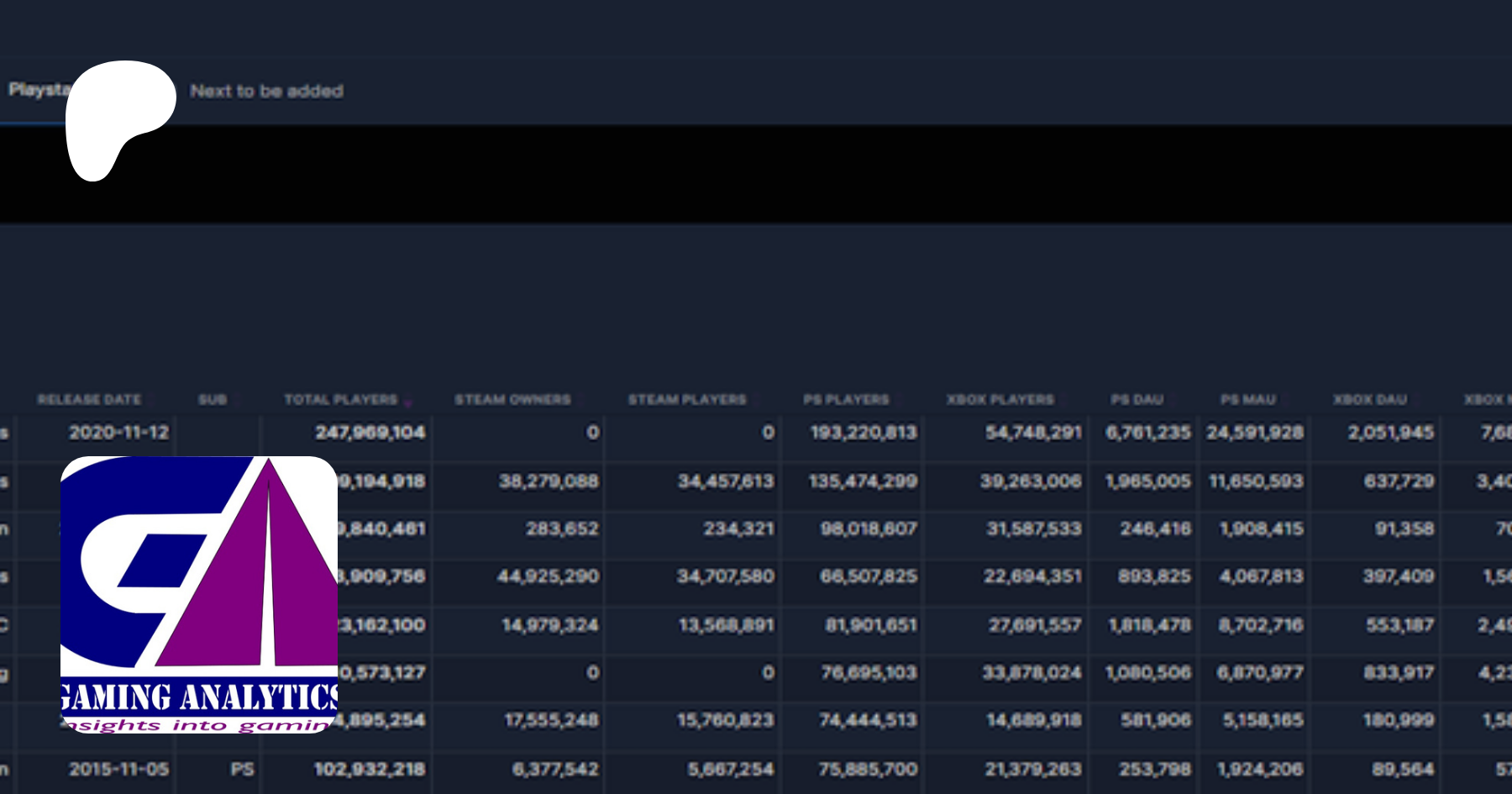Click the PS Players column header

click(845, 399)
